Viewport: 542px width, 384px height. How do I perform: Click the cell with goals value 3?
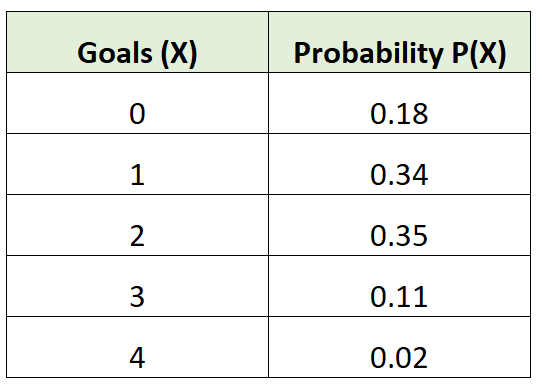click(137, 286)
